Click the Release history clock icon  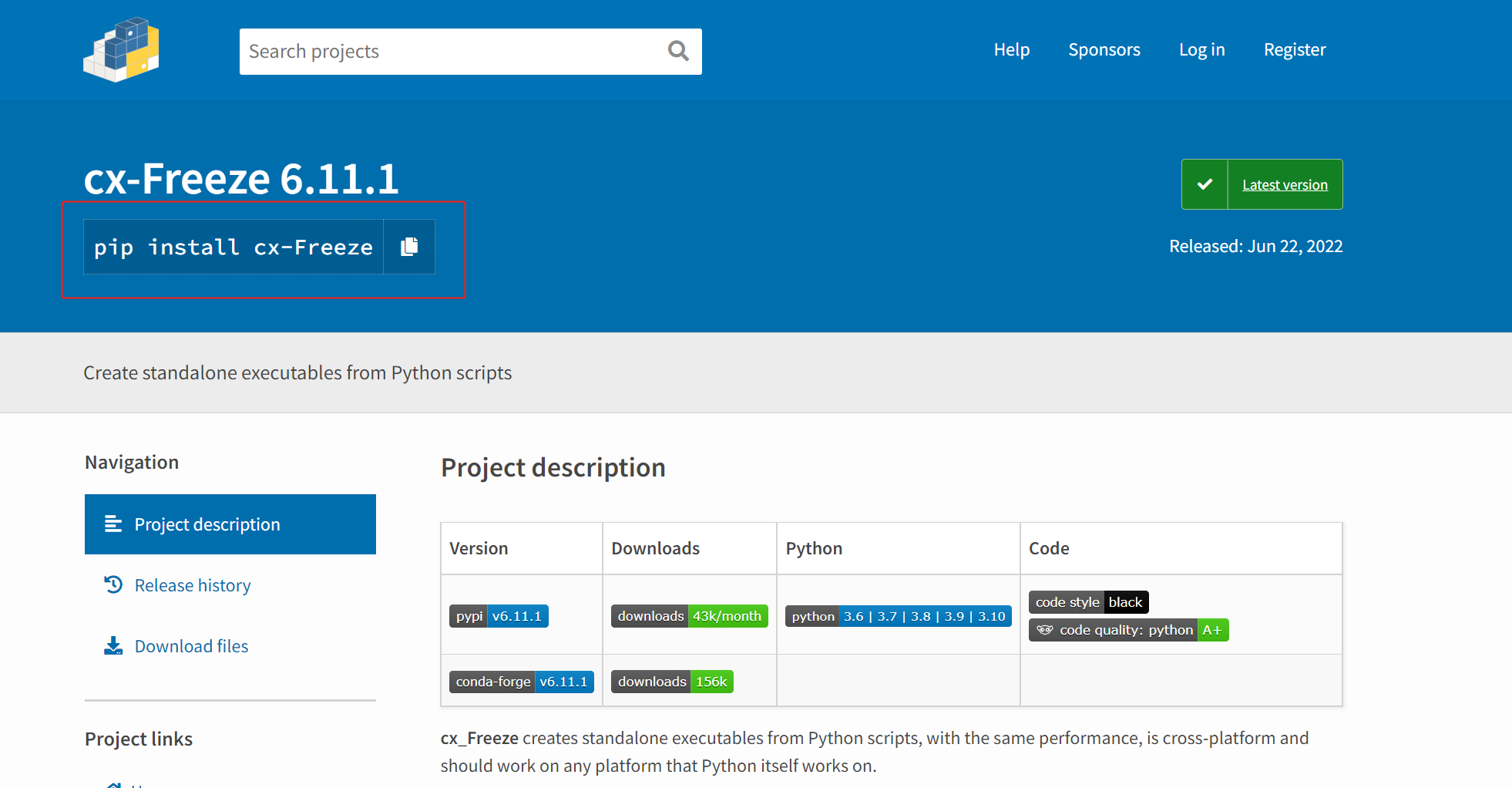point(113,584)
